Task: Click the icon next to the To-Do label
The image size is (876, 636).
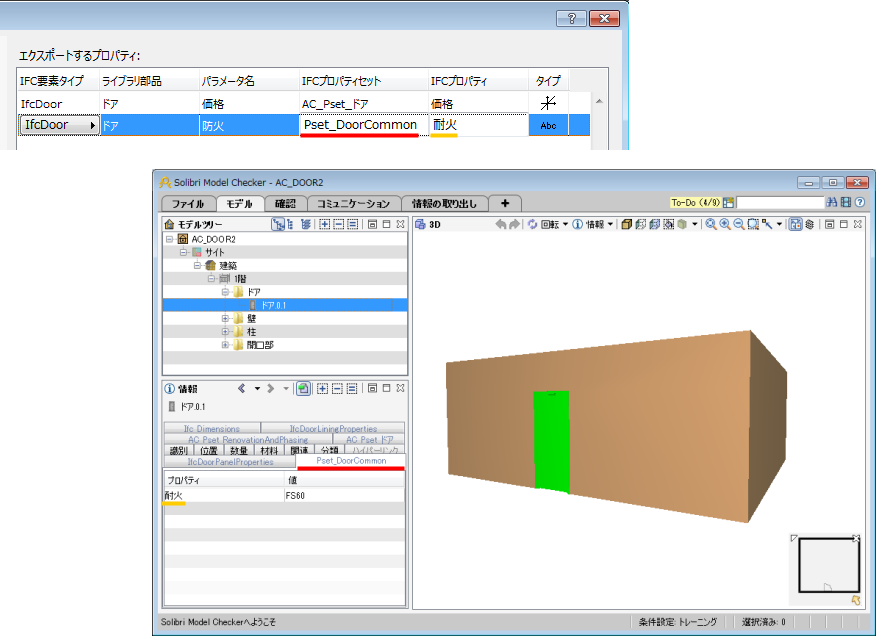Action: pos(728,202)
